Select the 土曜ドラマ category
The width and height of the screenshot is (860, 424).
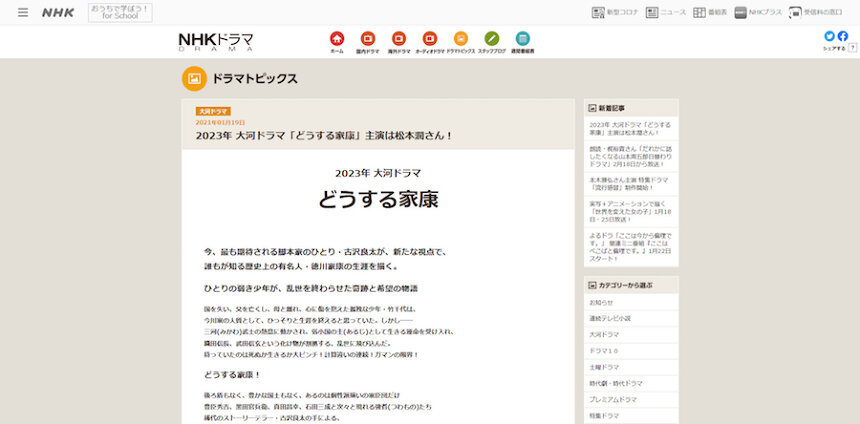[631, 367]
